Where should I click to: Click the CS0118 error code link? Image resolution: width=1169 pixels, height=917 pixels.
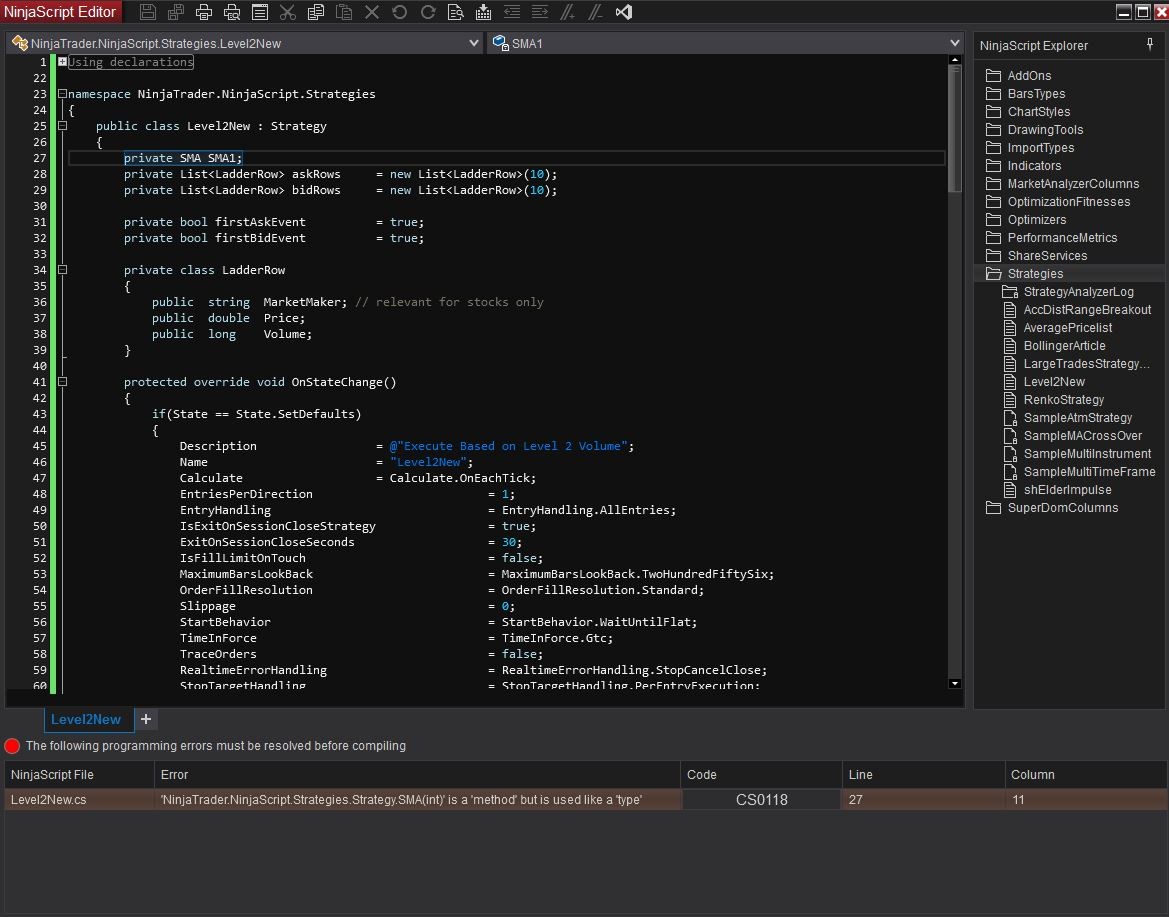pyautogui.click(x=761, y=800)
